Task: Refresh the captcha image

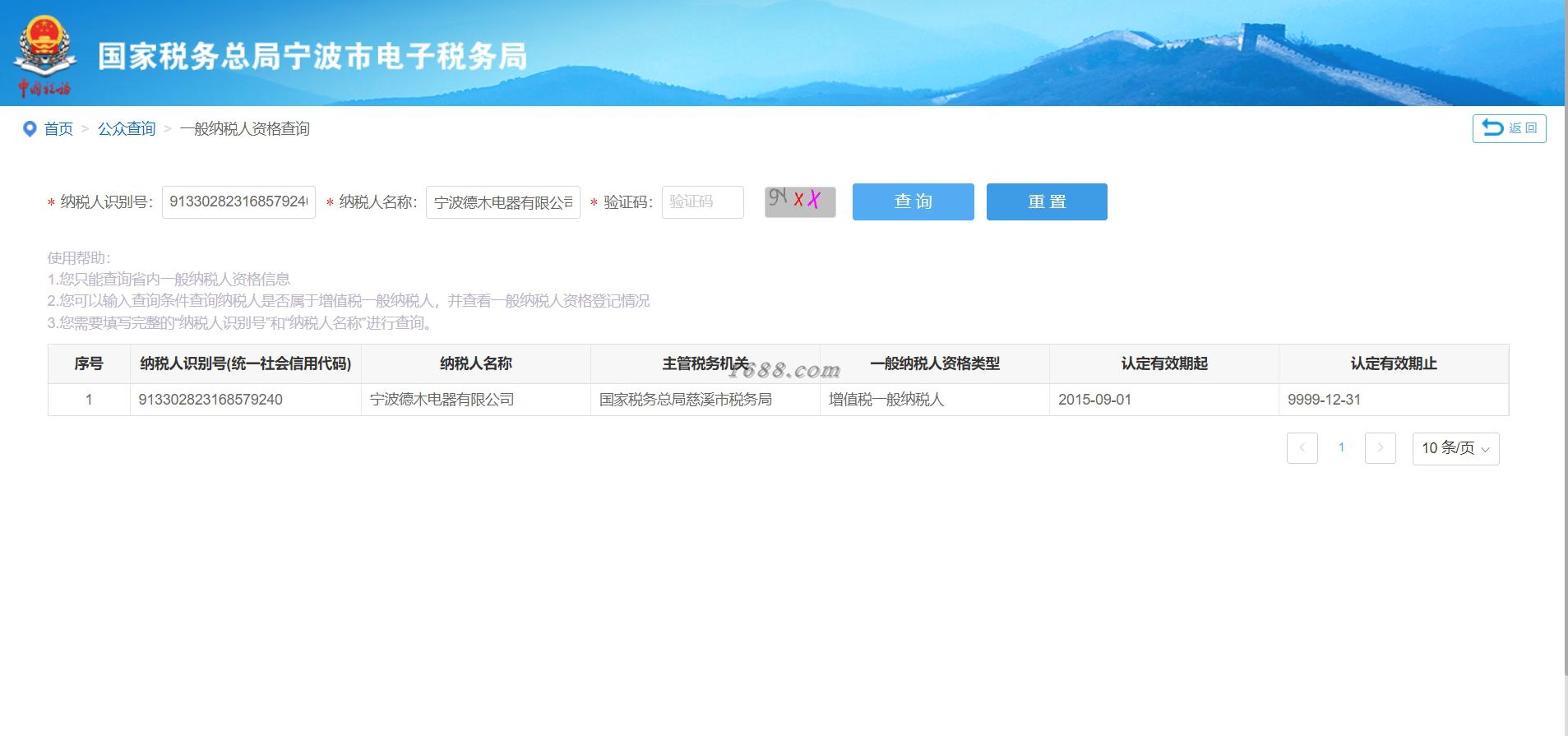Action: click(800, 201)
